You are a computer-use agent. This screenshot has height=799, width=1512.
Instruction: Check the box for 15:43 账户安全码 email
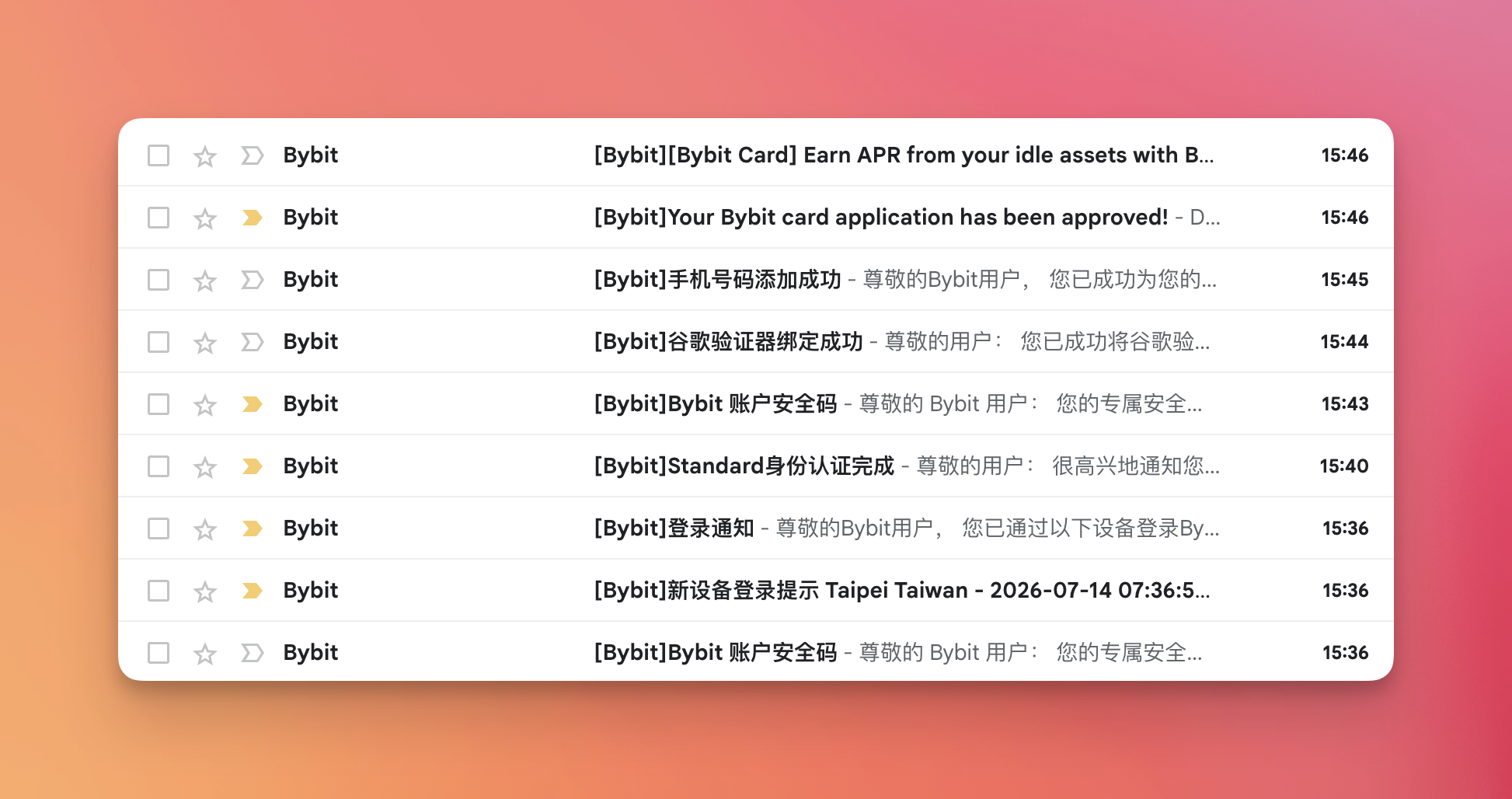(159, 404)
